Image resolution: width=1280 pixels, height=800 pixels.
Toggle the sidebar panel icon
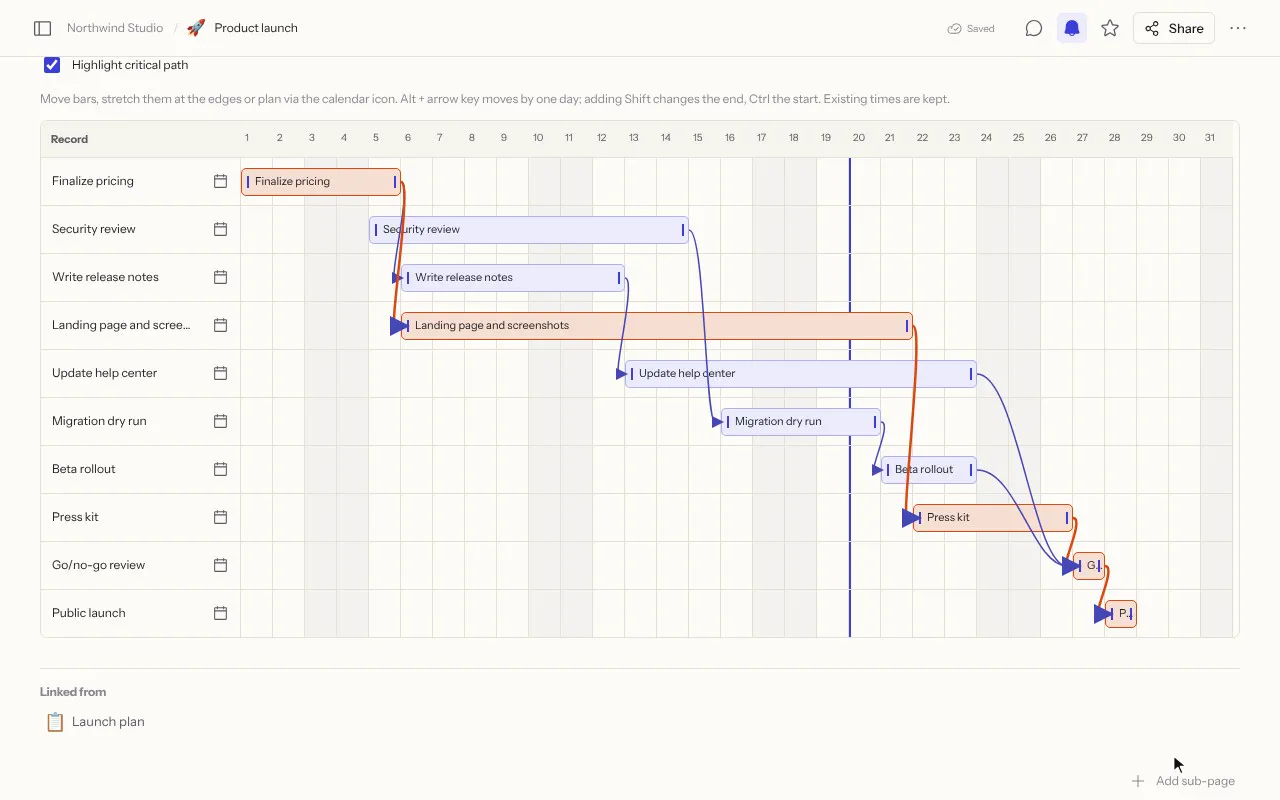point(42,28)
